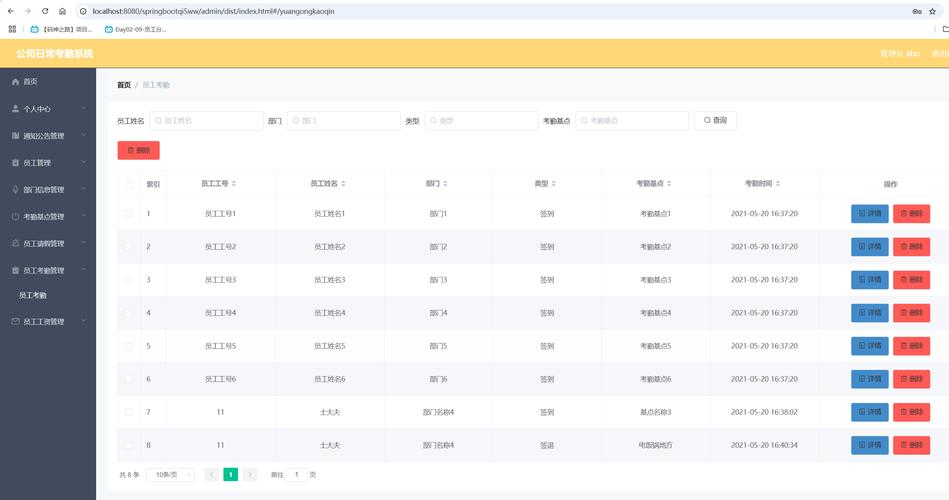Click the person icon next to 个人中心
The image size is (949, 500).
point(15,108)
